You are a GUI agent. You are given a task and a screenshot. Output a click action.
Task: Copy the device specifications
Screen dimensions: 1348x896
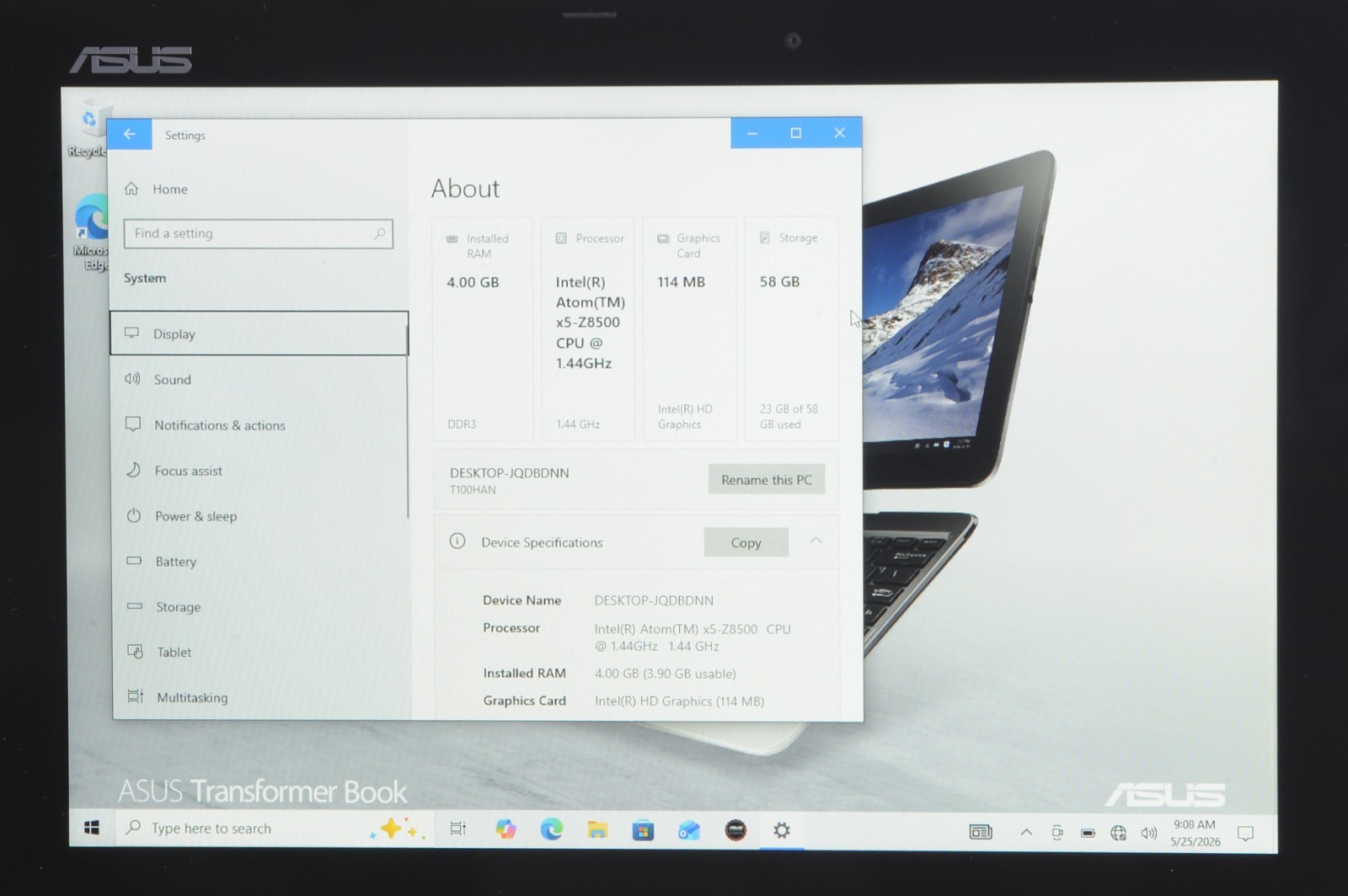[746, 542]
